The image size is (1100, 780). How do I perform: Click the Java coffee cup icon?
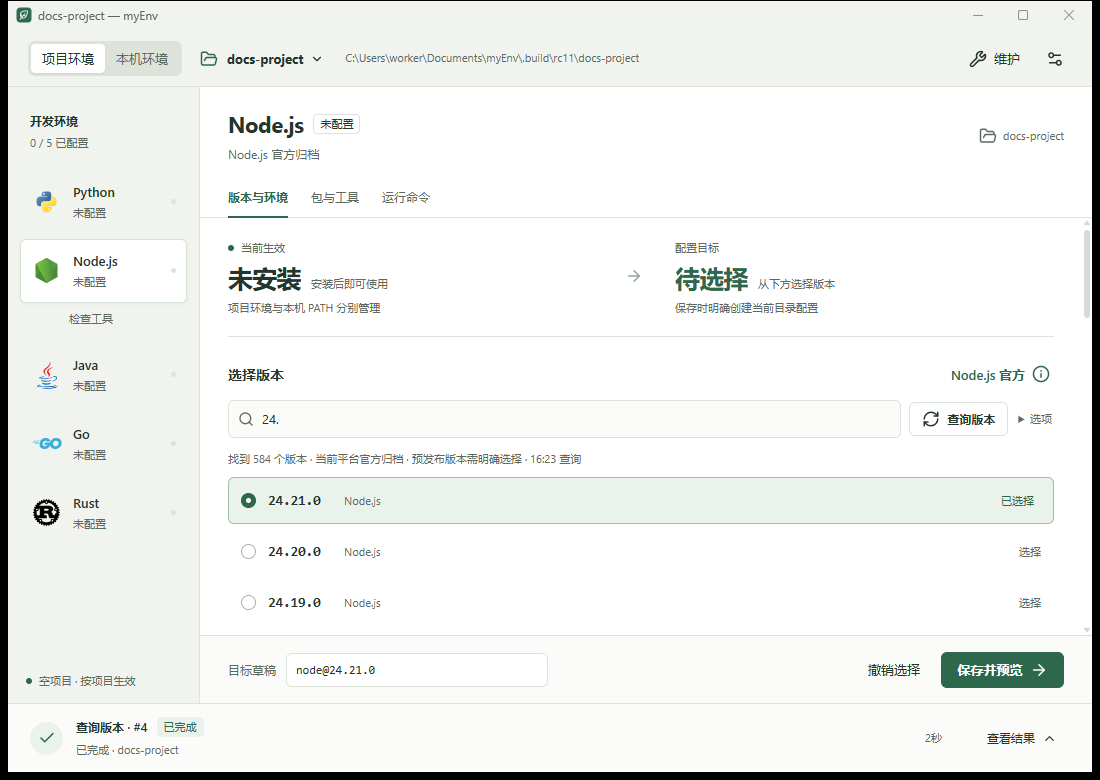[46, 375]
